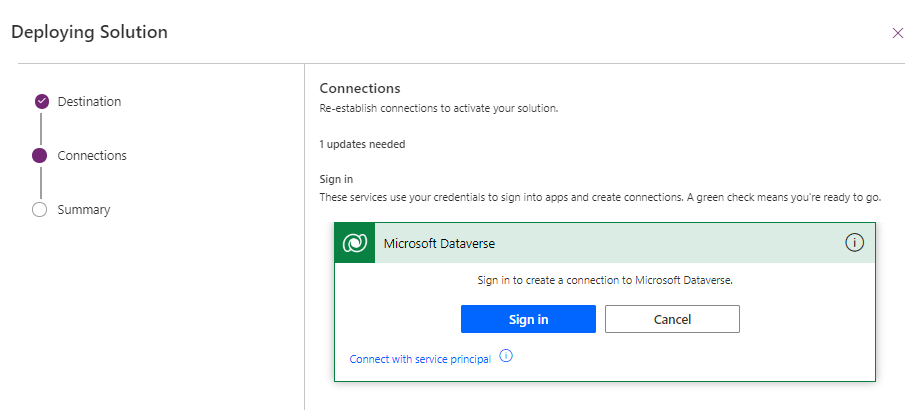Click the Microsoft Dataverse logo icon

click(354, 243)
